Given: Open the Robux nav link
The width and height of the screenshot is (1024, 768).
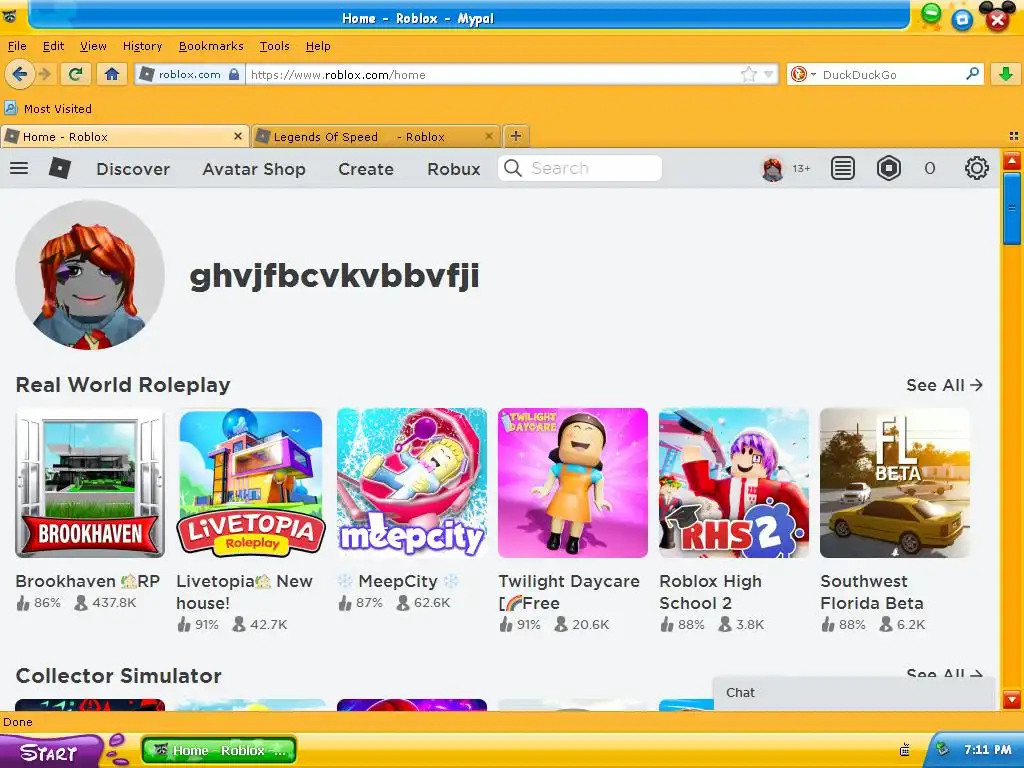Looking at the screenshot, I should [x=454, y=169].
